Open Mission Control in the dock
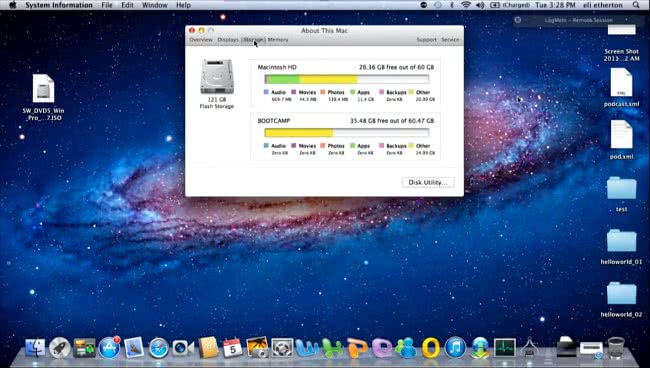Viewport: 650px width, 368px height. (x=85, y=348)
